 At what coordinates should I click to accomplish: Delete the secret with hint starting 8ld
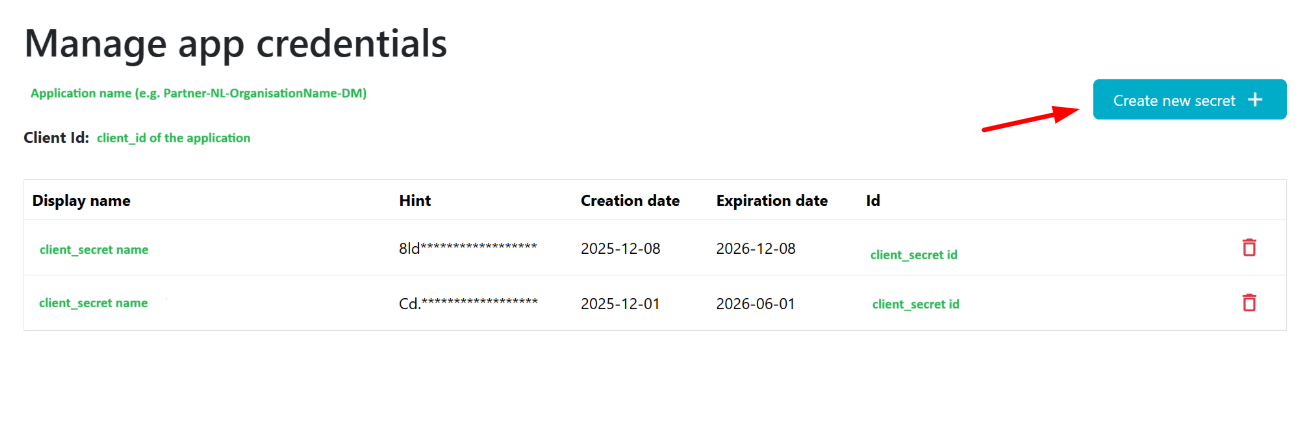pyautogui.click(x=1249, y=247)
